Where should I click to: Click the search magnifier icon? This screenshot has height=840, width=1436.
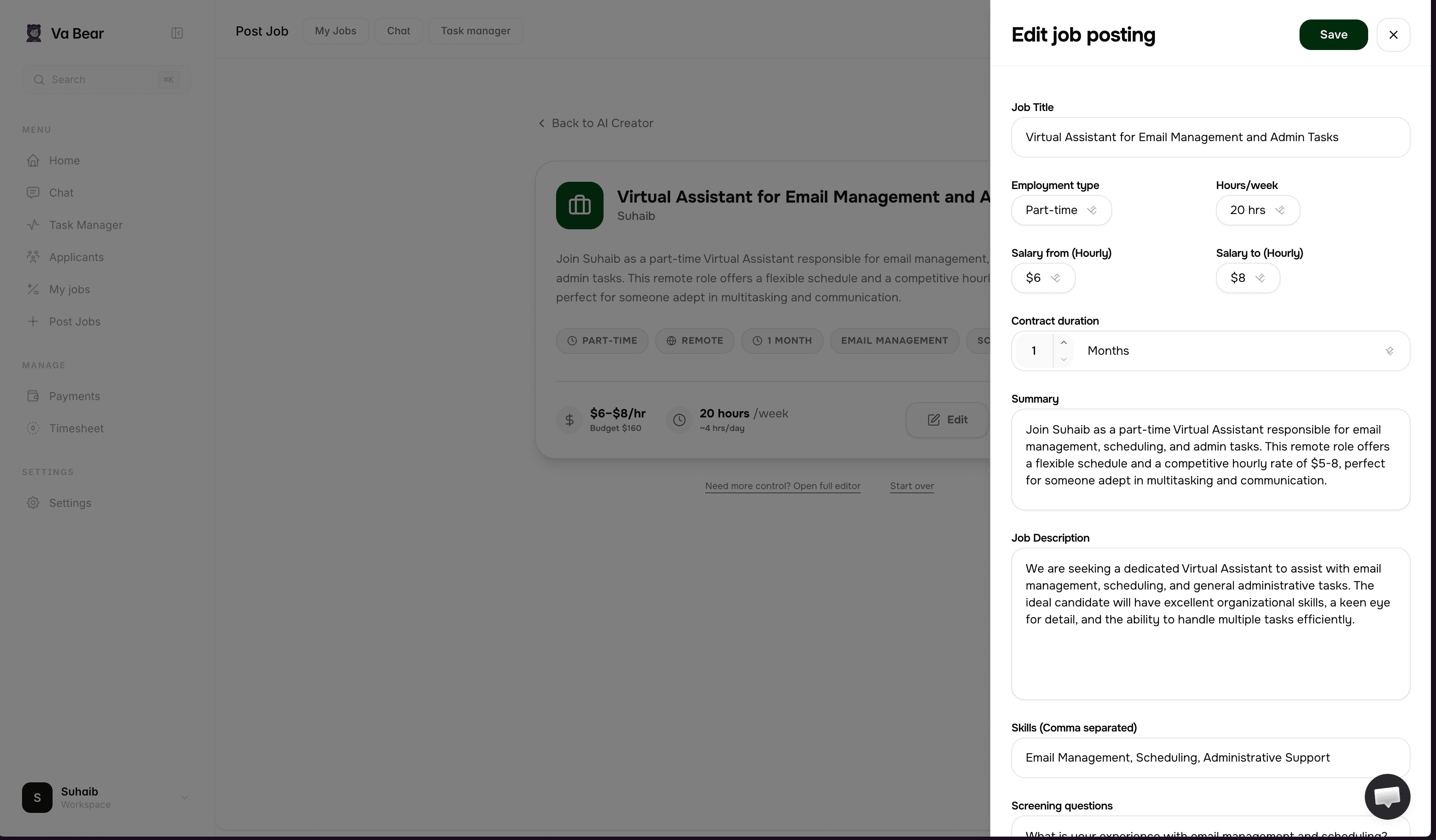click(39, 80)
